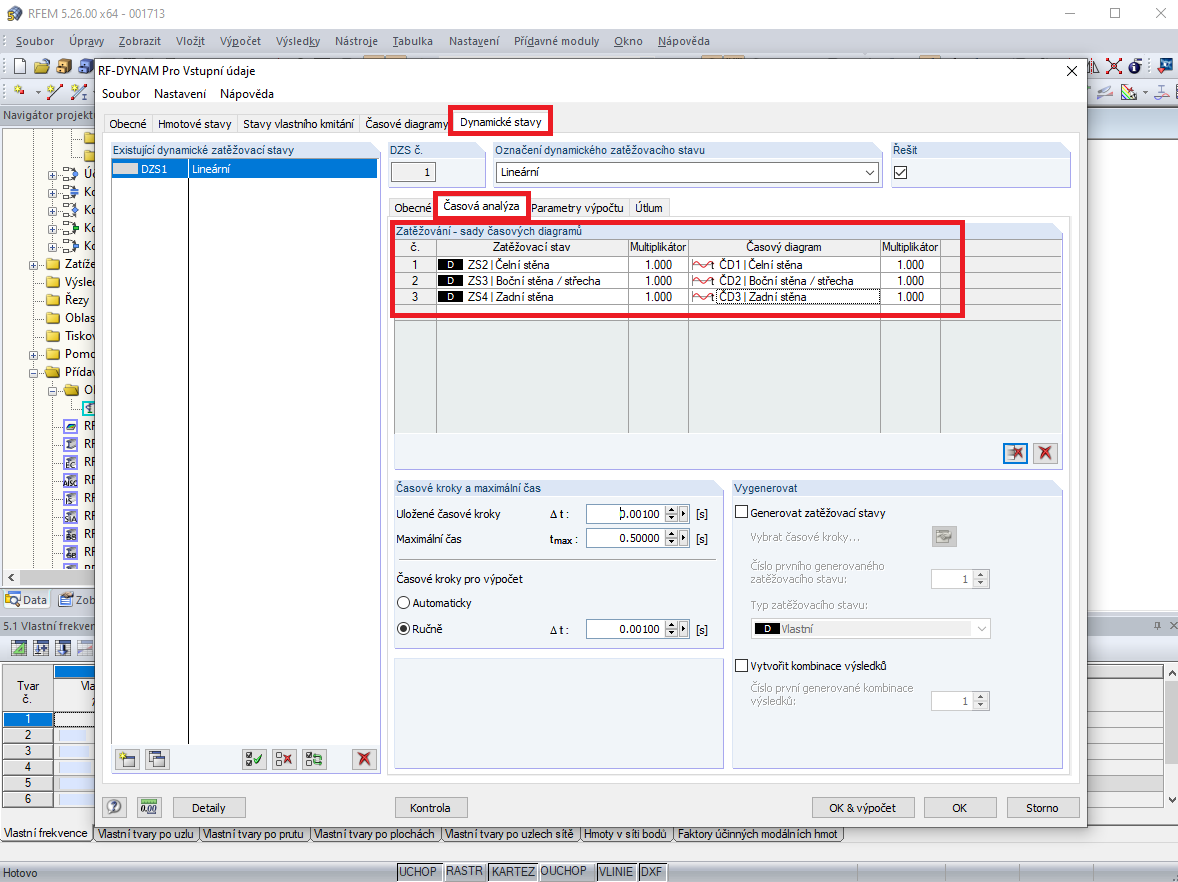Click the units and decimal places icon
Screen dimensions: 1178x882
point(149,808)
